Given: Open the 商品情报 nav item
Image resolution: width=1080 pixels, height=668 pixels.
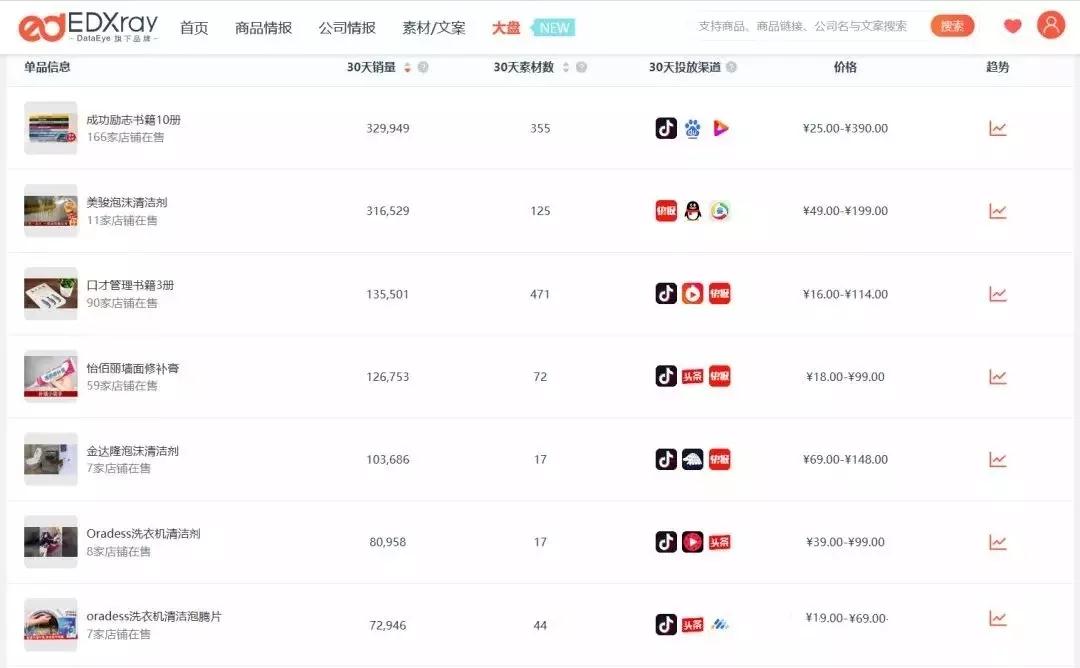Looking at the screenshot, I should [263, 28].
